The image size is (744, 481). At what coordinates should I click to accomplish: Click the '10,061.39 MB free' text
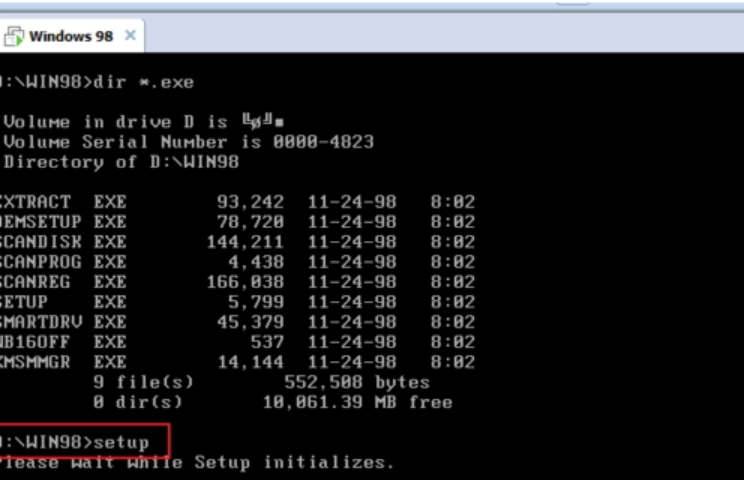pos(358,403)
